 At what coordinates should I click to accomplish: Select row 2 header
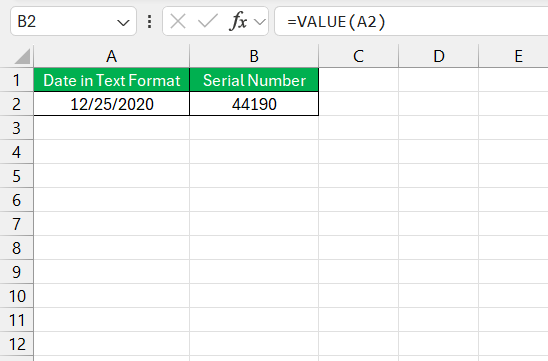click(x=16, y=104)
